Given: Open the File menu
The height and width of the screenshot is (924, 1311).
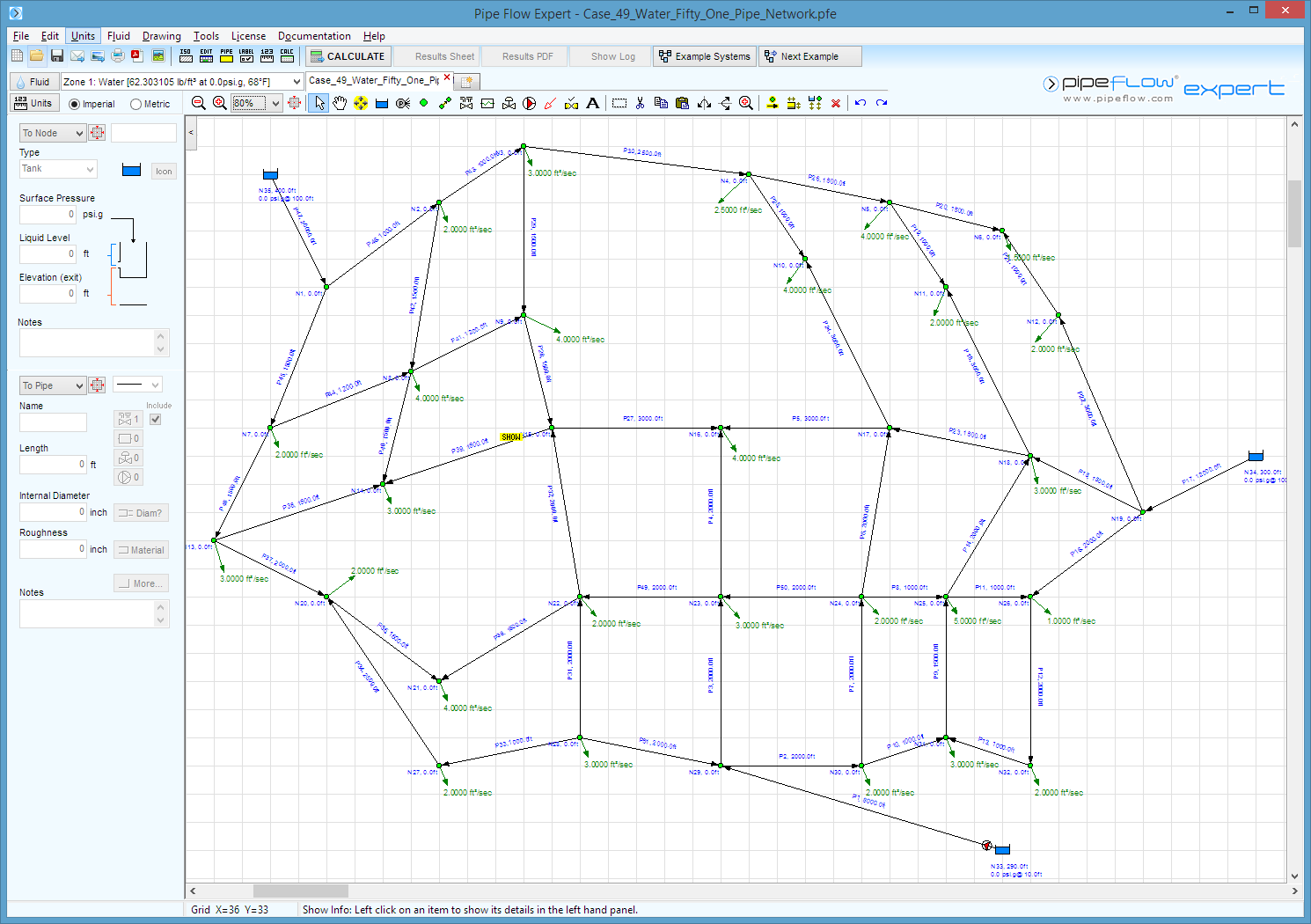Looking at the screenshot, I should click(x=21, y=36).
